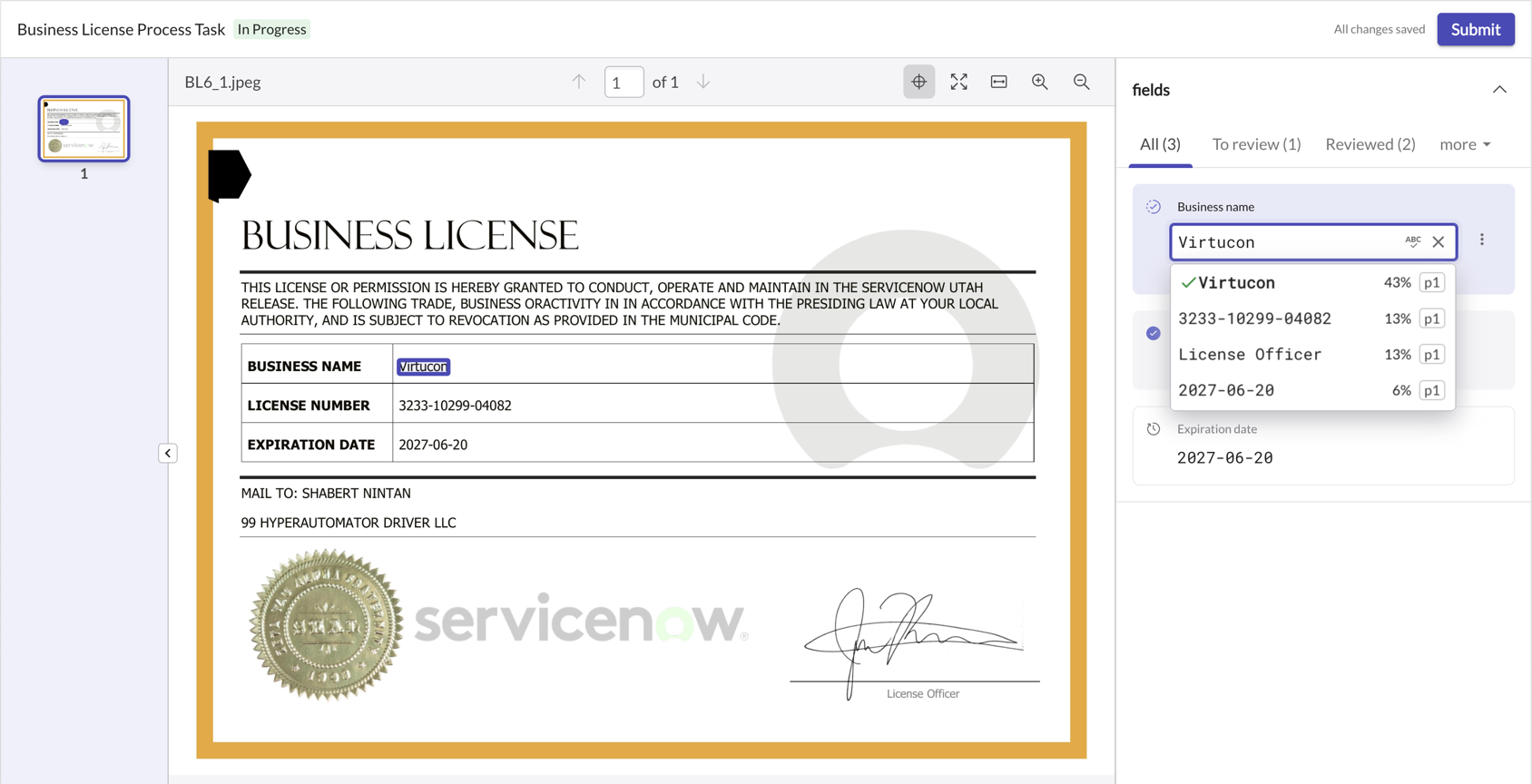Toggle the checked reviewed field indicator
Viewport: 1532px width, 784px height.
1153,333
